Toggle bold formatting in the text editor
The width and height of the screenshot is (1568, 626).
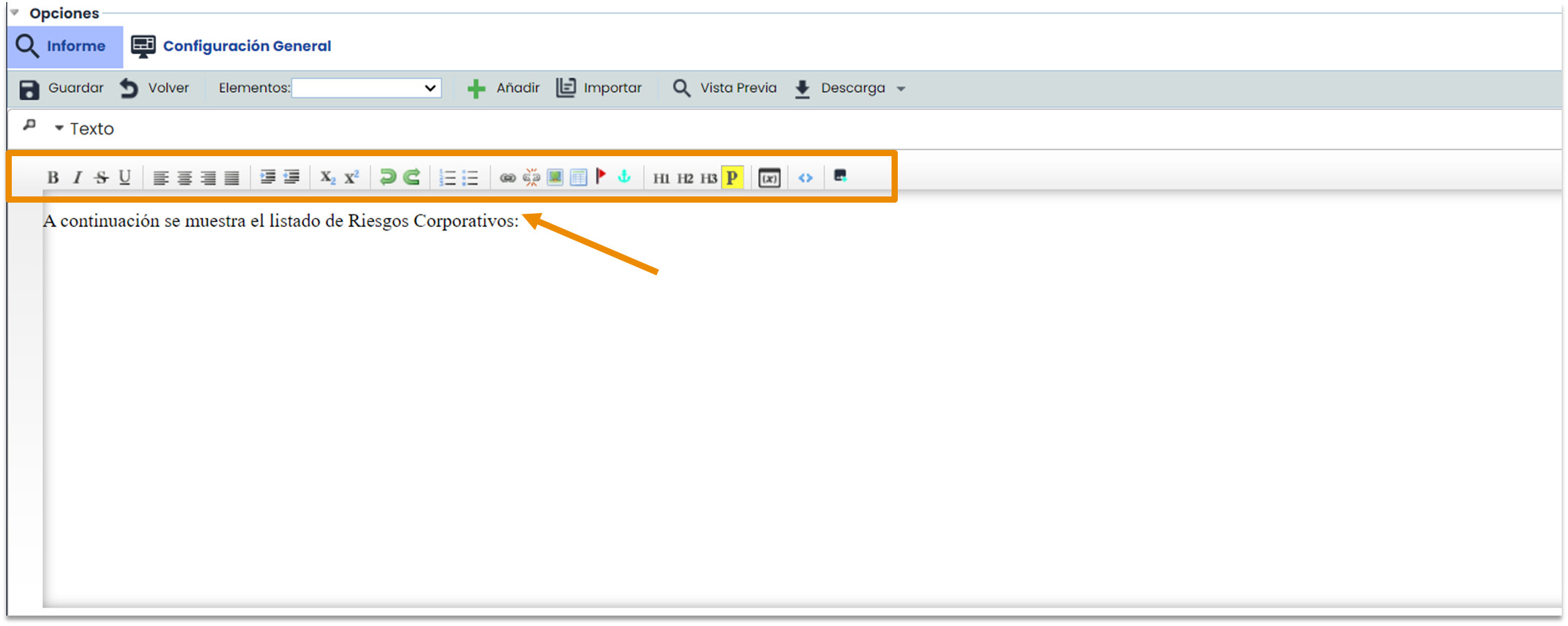click(53, 178)
